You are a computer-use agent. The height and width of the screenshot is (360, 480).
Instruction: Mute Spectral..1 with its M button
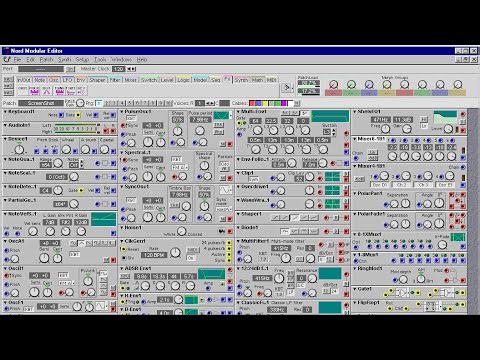click(x=223, y=178)
